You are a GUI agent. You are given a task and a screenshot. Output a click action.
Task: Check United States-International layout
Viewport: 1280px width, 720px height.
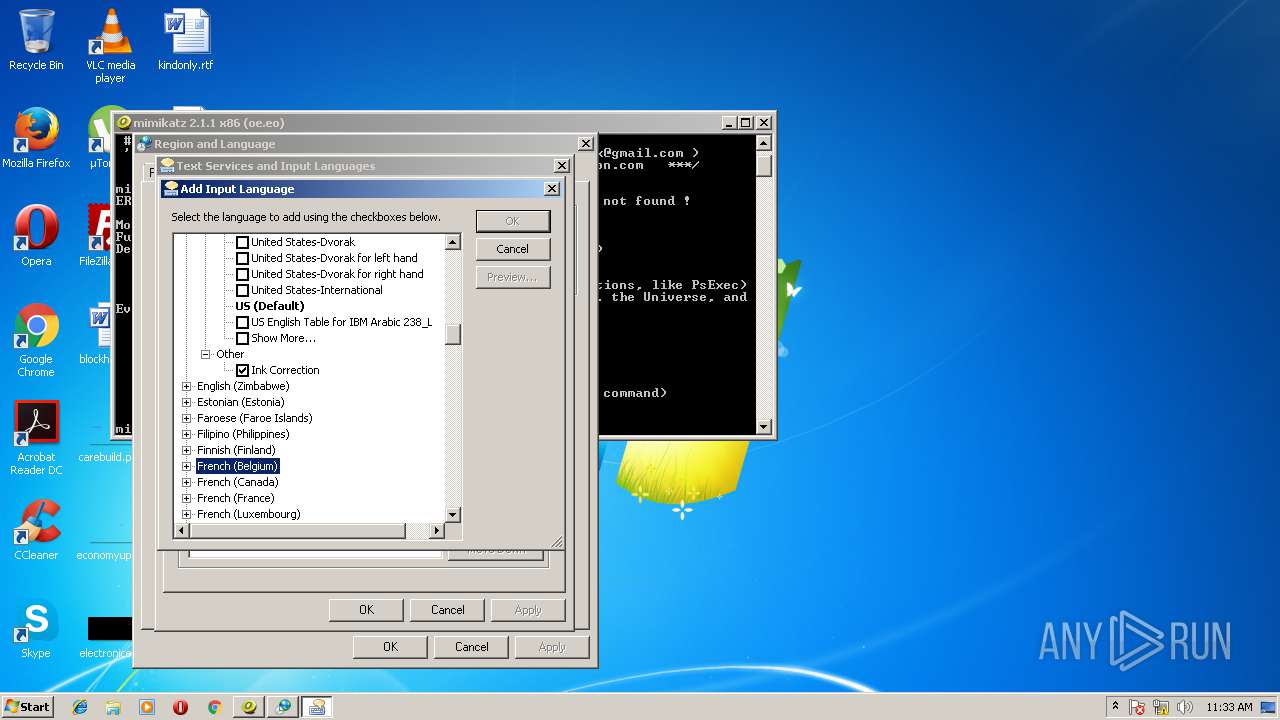[242, 290]
